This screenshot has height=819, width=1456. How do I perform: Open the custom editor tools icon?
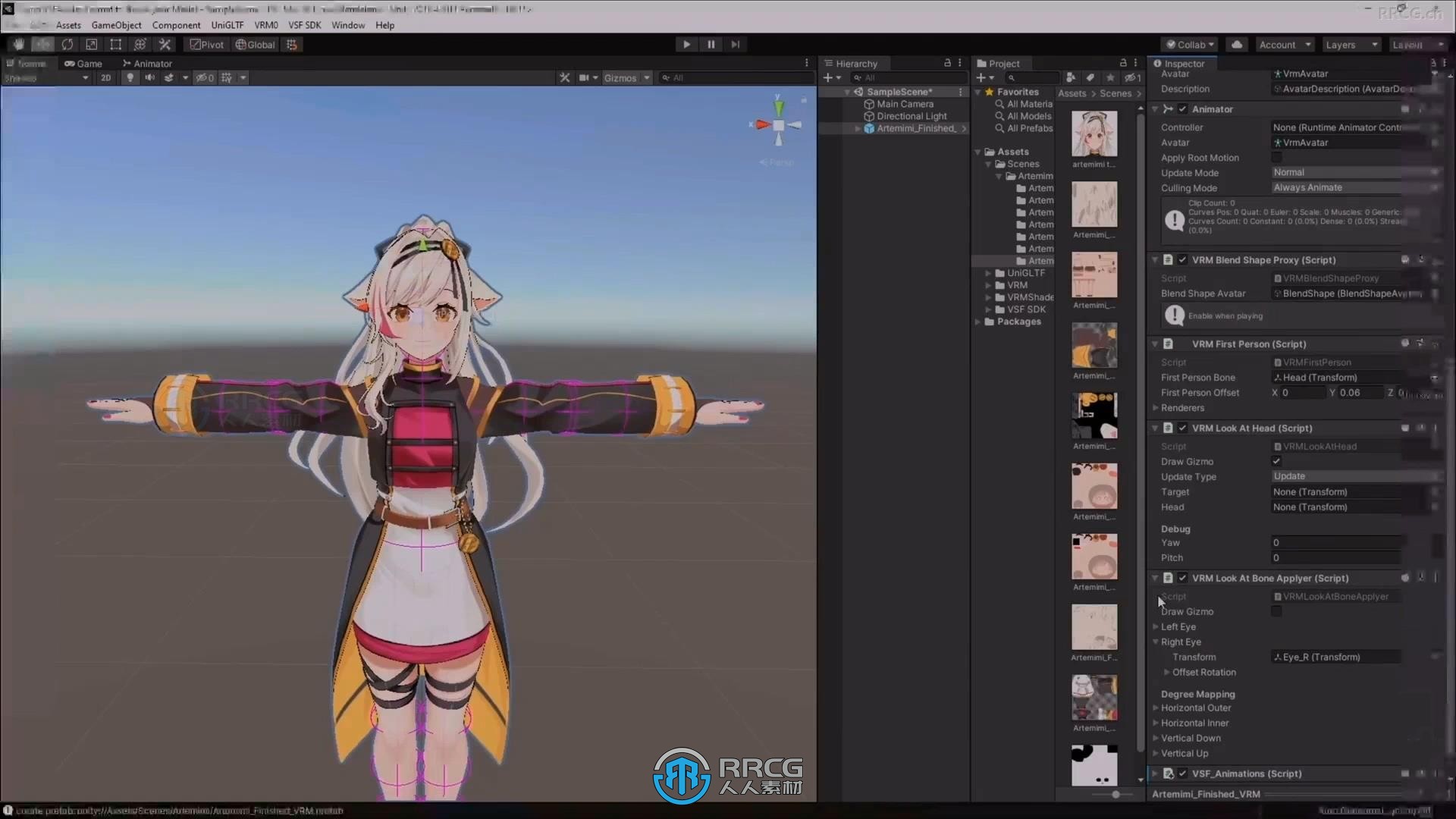165,45
